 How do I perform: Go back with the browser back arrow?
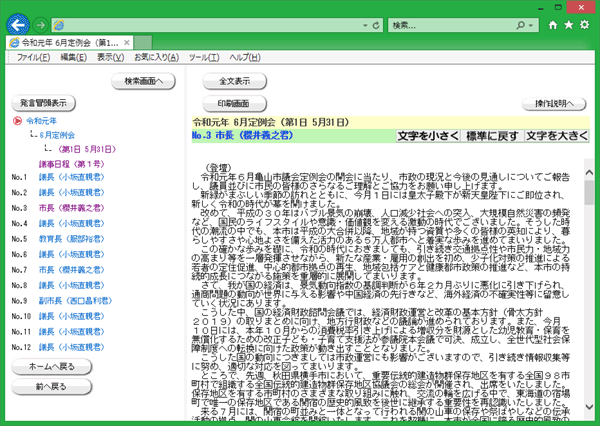(18, 25)
